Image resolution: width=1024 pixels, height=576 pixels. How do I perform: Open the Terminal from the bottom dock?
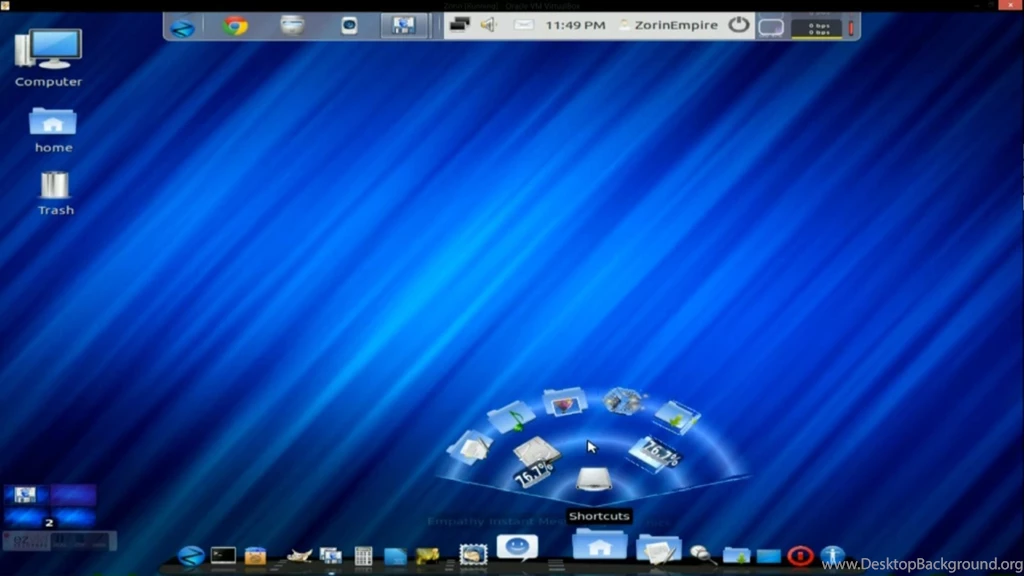coord(223,555)
